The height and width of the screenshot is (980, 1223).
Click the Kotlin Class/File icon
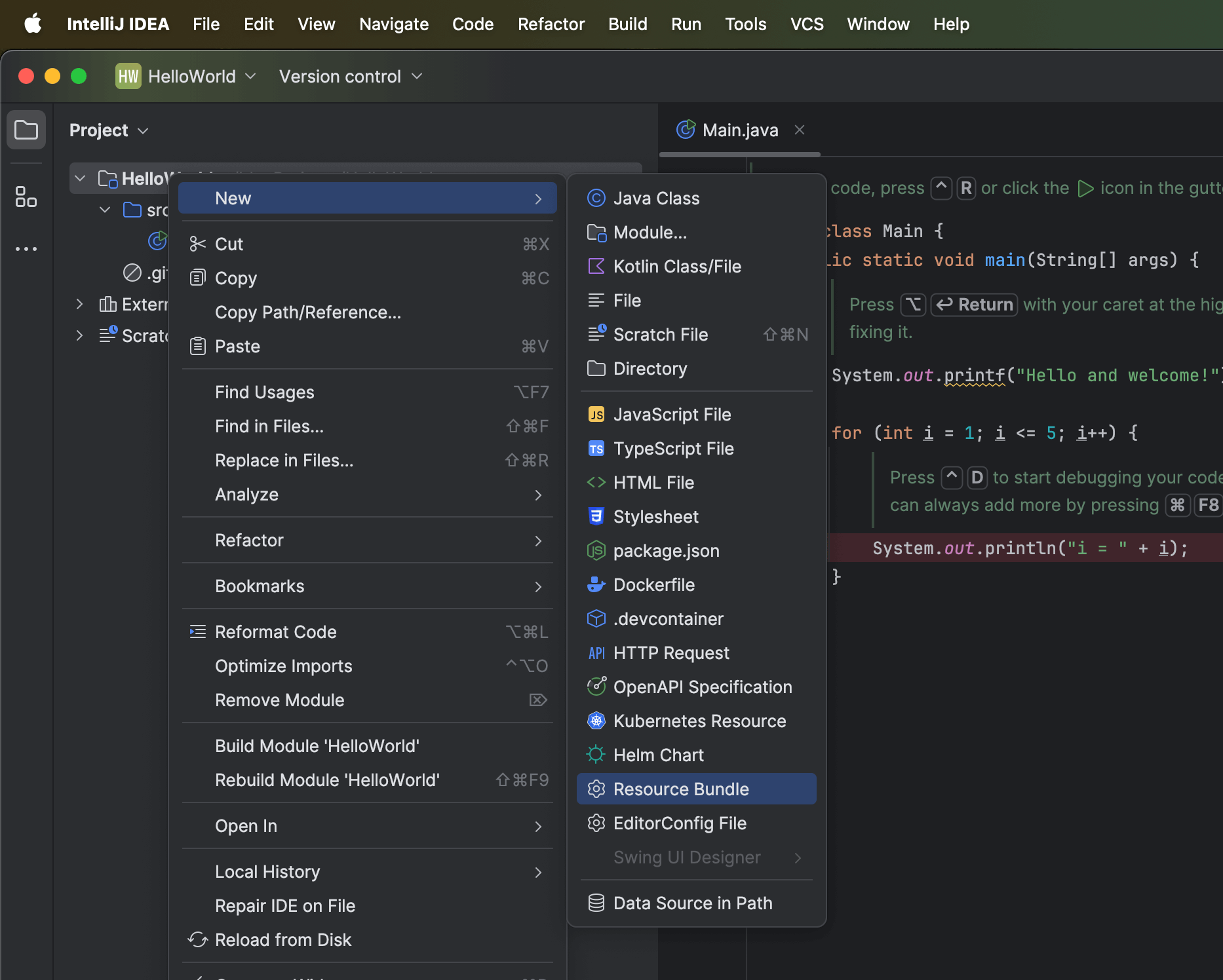click(x=596, y=266)
